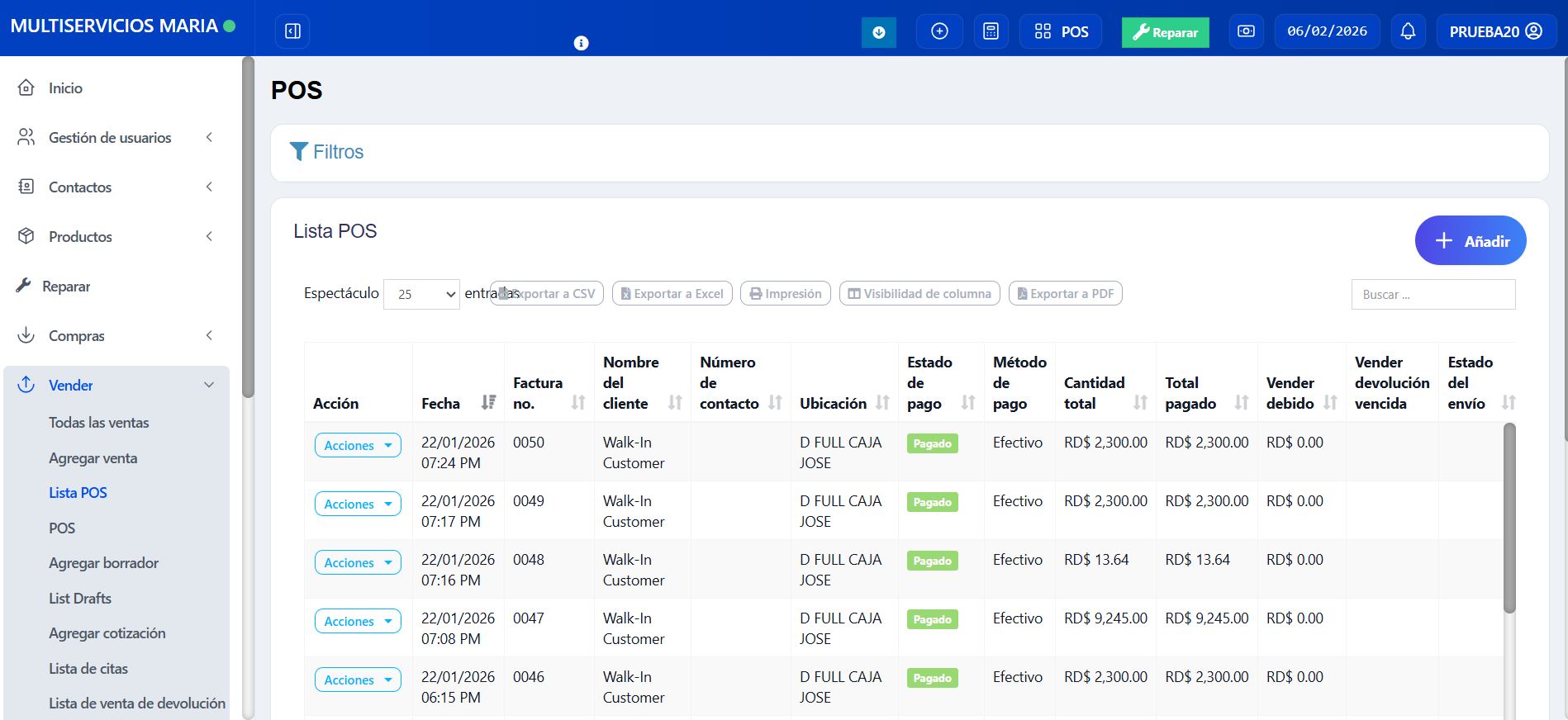Click Exportar a Excel button

672,293
